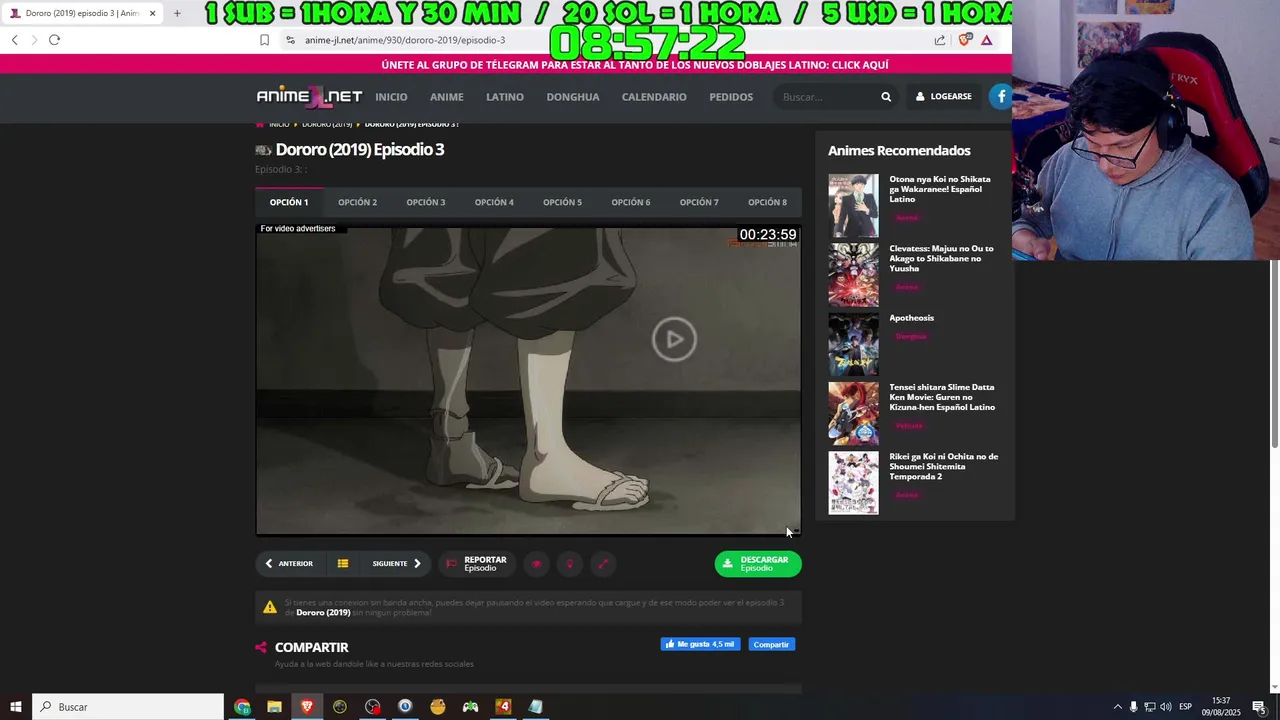Open Tensei shitara Slime Movie recommendation
This screenshot has height=720, width=1280.
(942, 397)
